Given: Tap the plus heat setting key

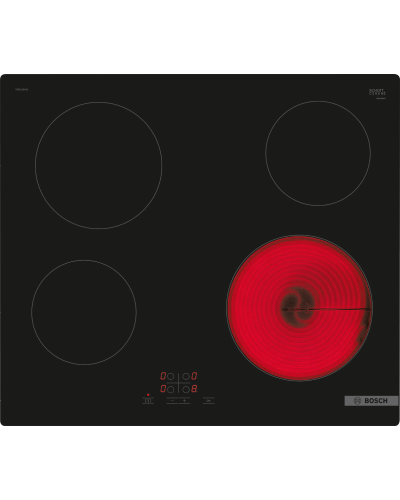Looking at the screenshot, I should (x=184, y=401).
